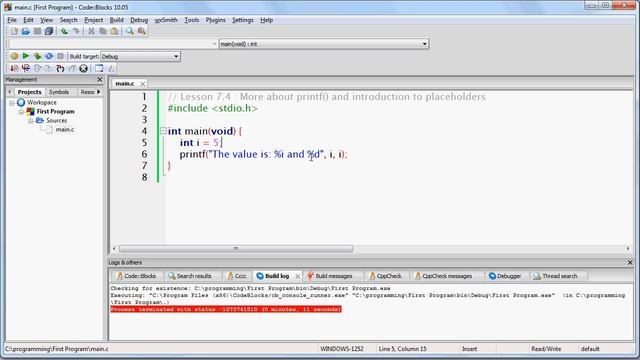This screenshot has height=360, width=640.
Task: Collapse the Sources folder node
Action: tap(31, 121)
